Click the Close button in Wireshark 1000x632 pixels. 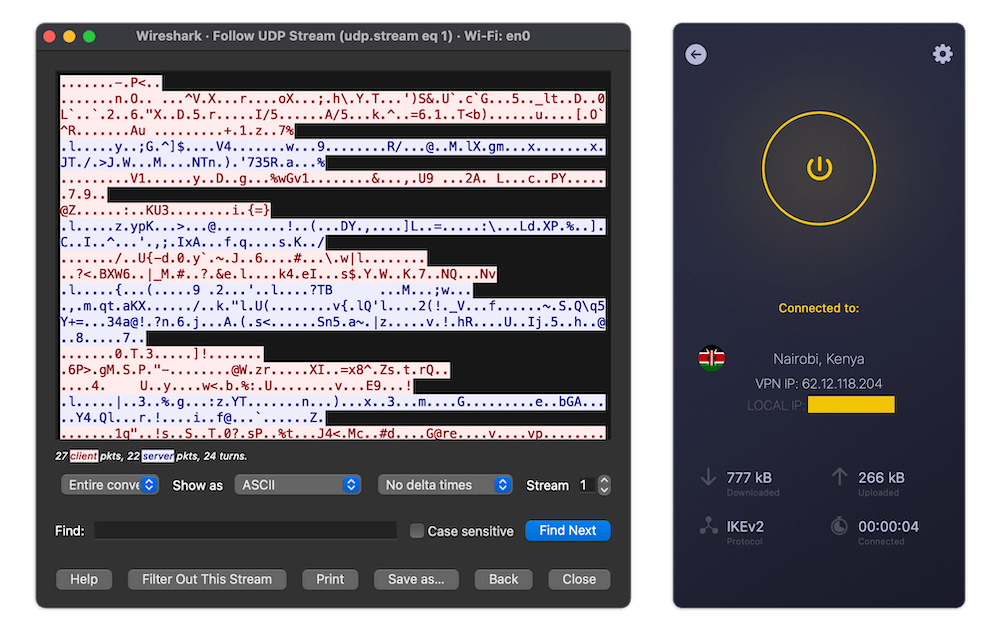(579, 579)
